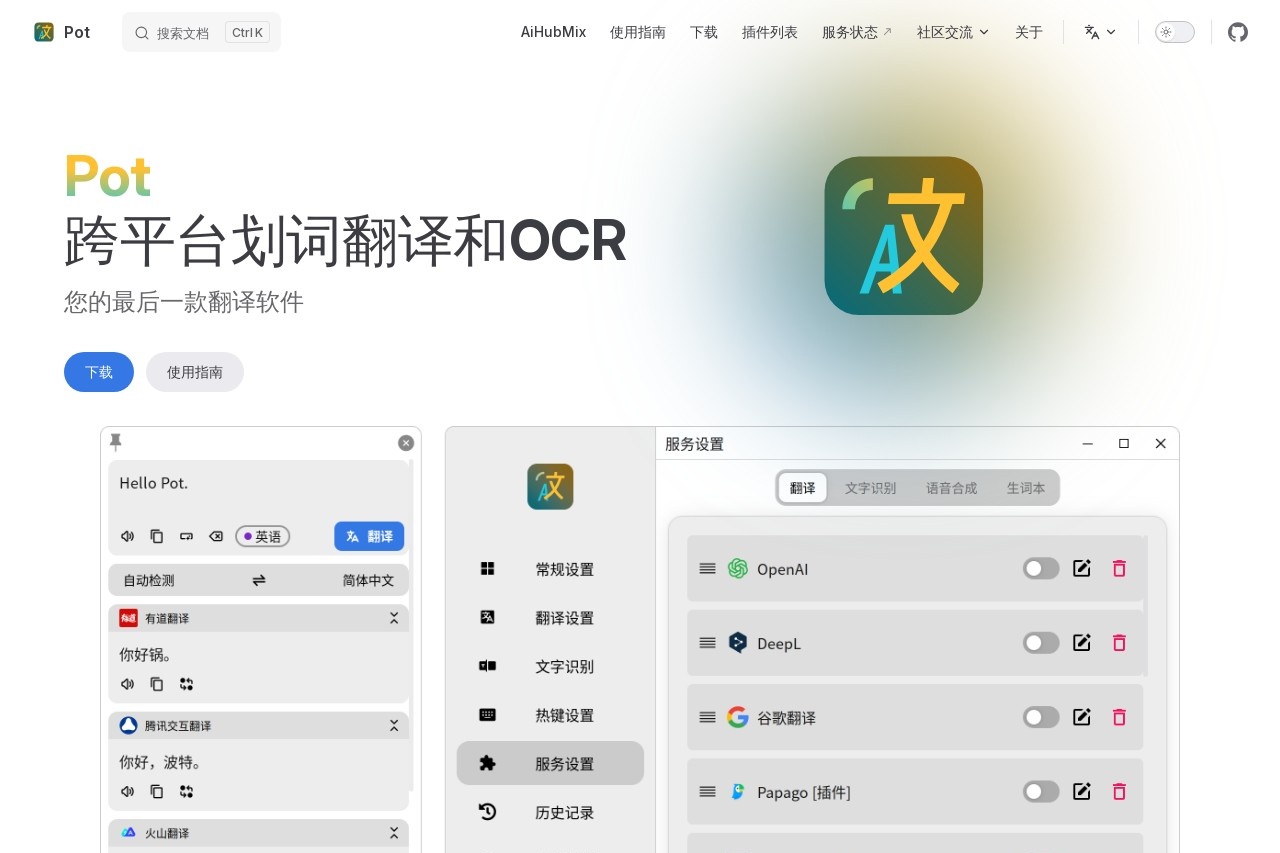The width and height of the screenshot is (1280, 853).
Task: Click the backspace clear icon beside 英语
Action: click(x=216, y=536)
